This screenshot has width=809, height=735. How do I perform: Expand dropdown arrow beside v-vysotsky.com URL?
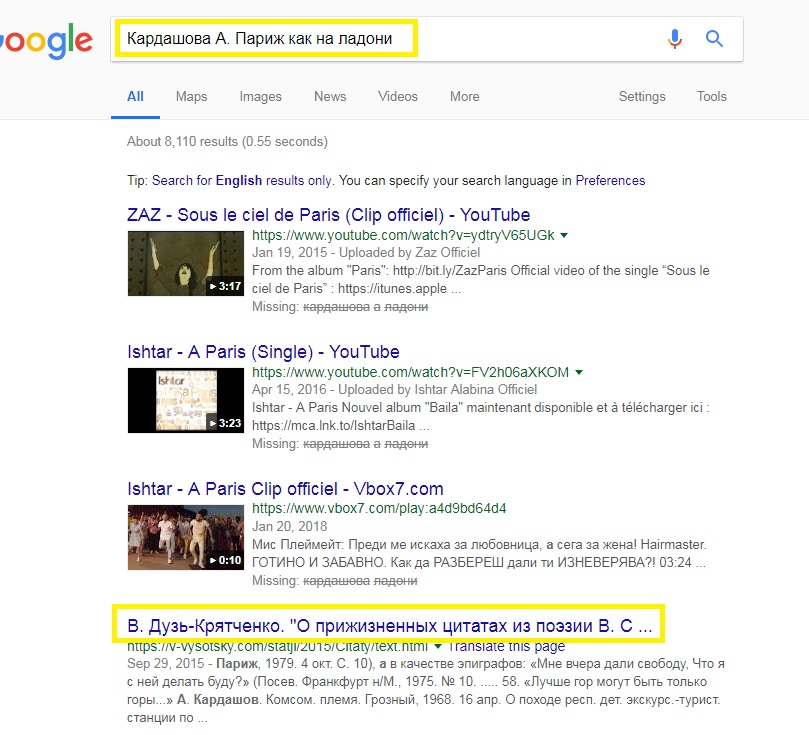437,646
